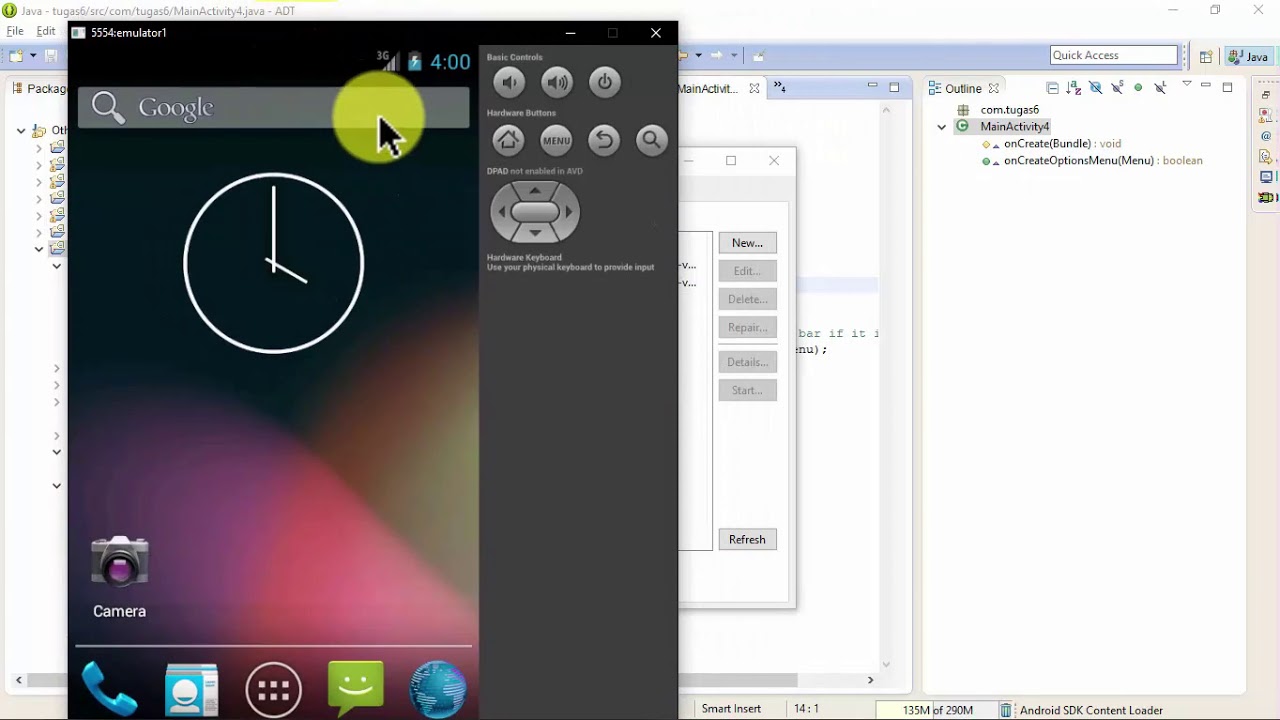Click the Open Perspective icon

pyautogui.click(x=1206, y=57)
